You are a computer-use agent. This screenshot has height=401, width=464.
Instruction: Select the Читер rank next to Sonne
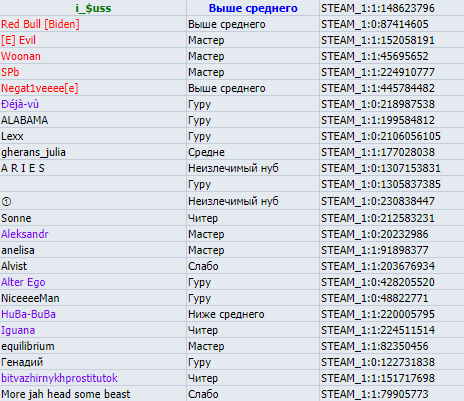(x=203, y=218)
